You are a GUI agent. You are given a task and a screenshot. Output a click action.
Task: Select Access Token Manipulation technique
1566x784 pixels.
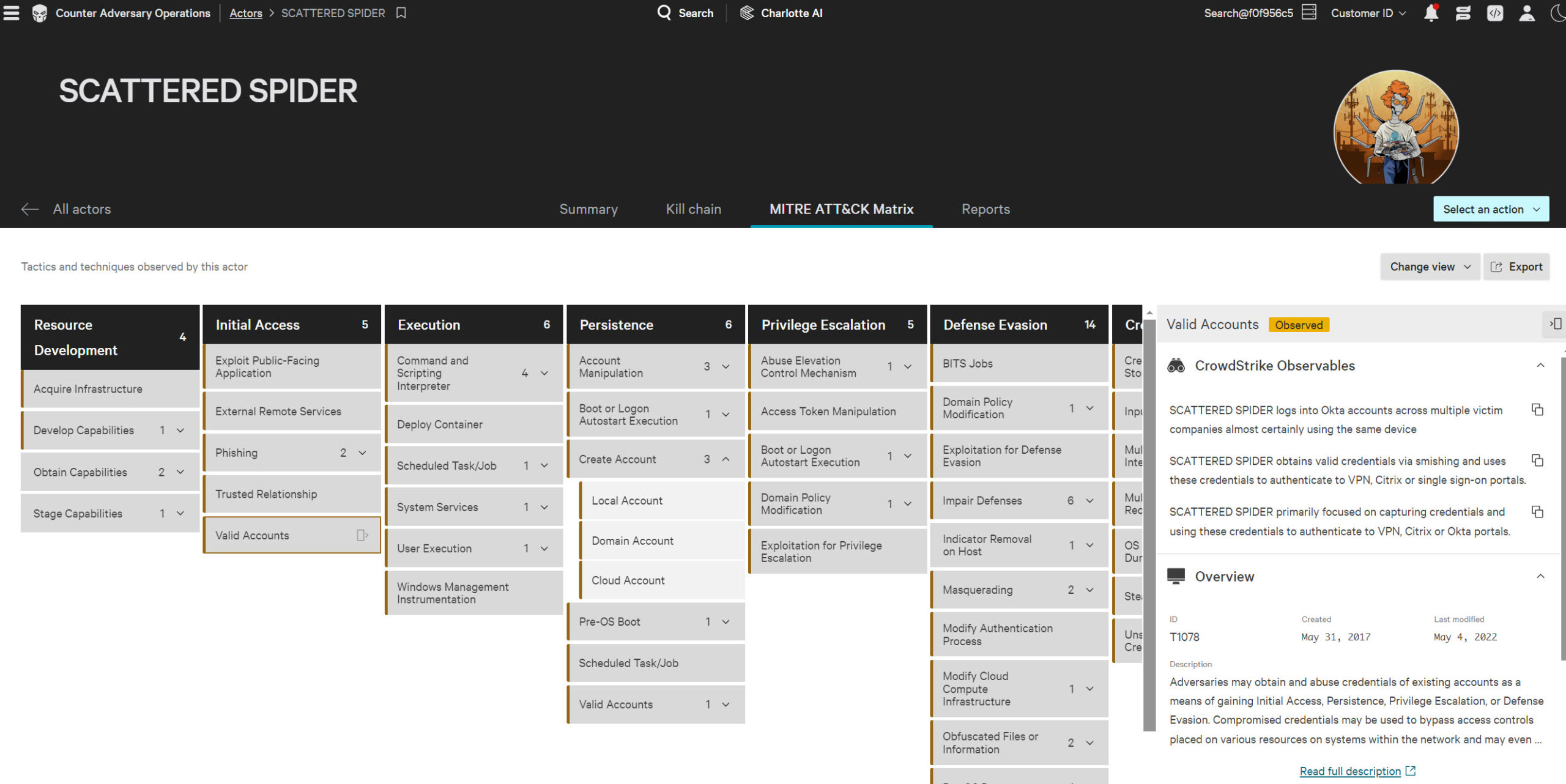pos(837,412)
